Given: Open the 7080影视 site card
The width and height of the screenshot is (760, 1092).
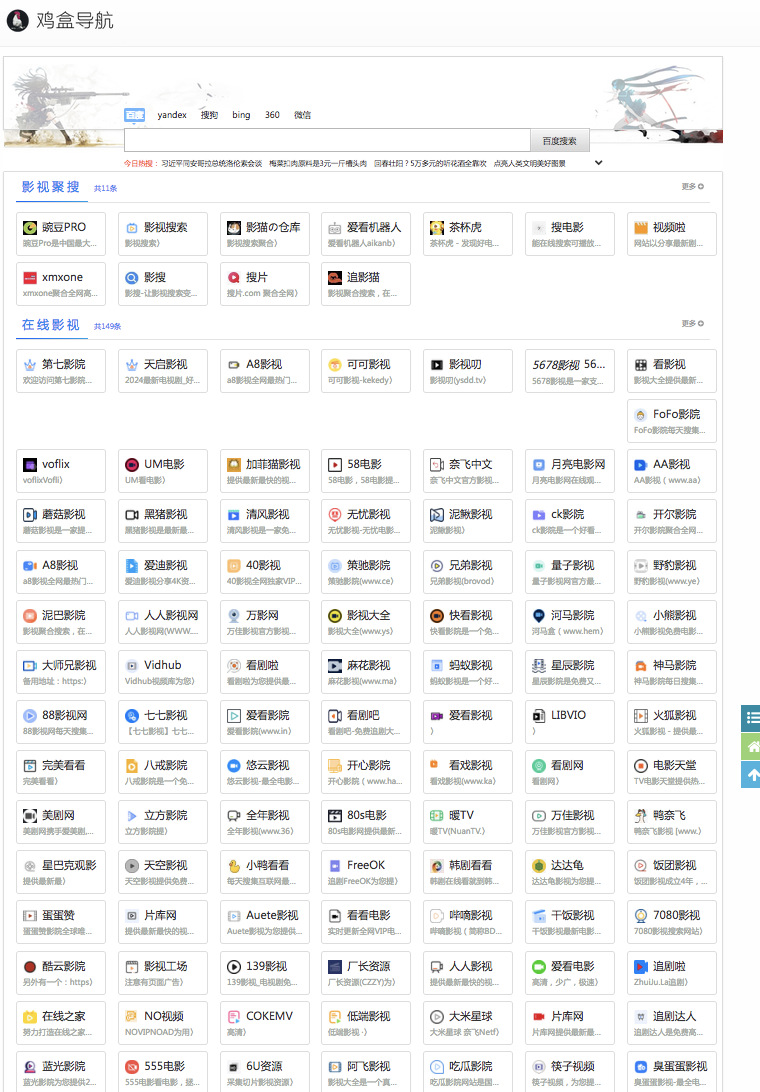Looking at the screenshot, I should 672,922.
